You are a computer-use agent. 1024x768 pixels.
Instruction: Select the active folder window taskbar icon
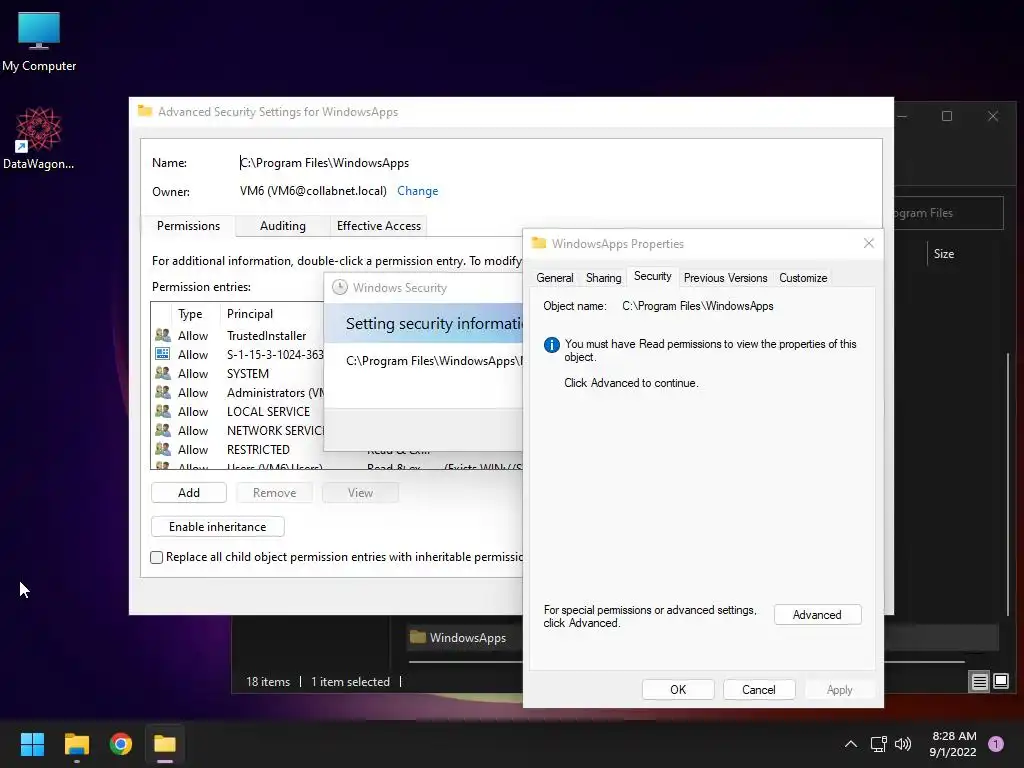pos(165,744)
